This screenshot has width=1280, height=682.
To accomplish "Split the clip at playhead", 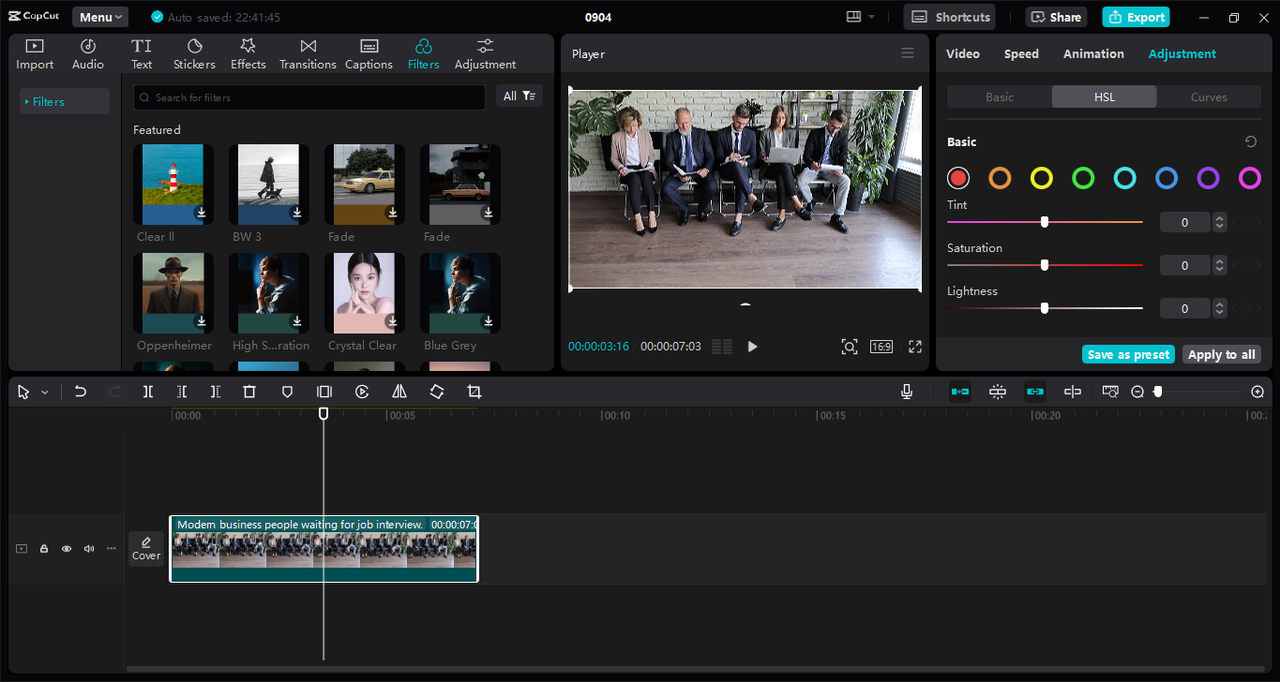I will coord(148,392).
